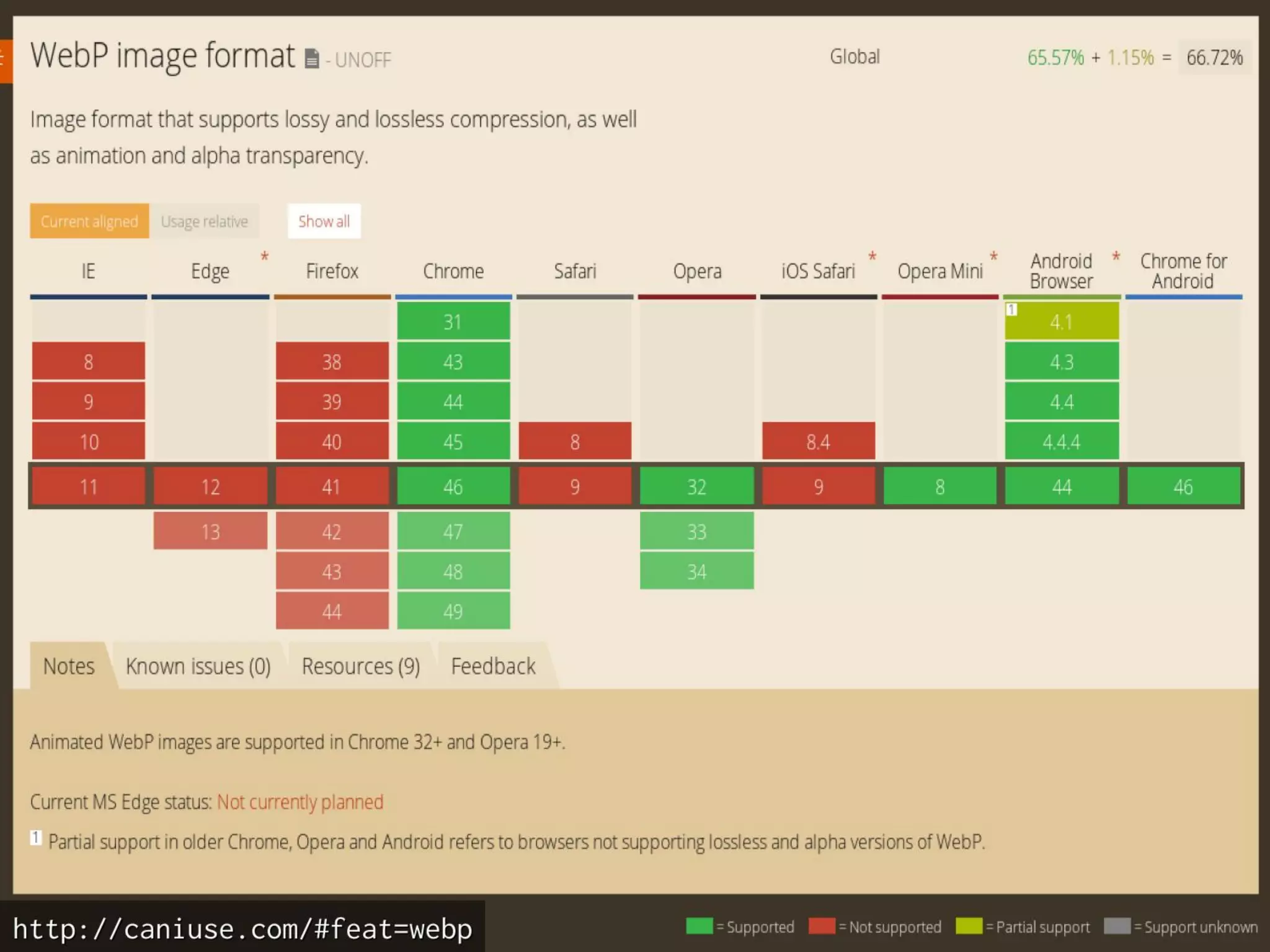The width and height of the screenshot is (1270, 952).
Task: Click the asterisk beside Opera Mini
Action: (x=993, y=257)
